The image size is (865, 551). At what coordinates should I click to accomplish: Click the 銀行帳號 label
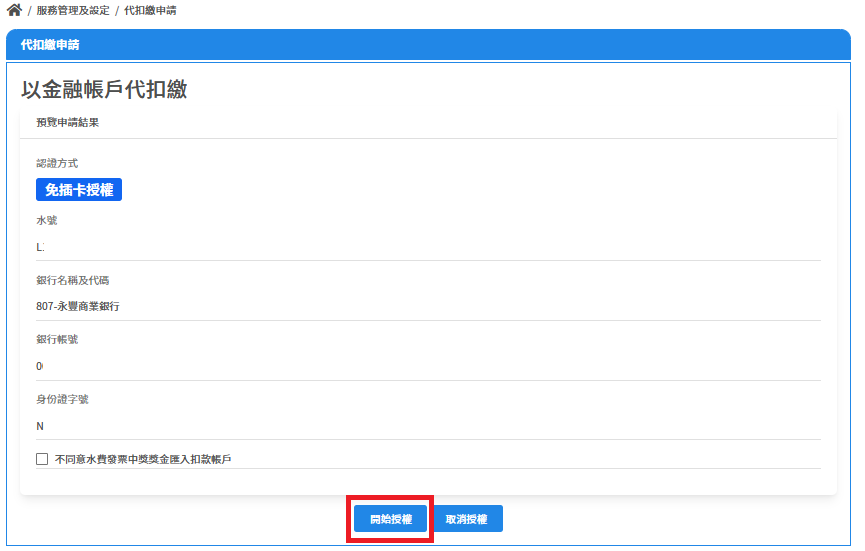[x=57, y=339]
